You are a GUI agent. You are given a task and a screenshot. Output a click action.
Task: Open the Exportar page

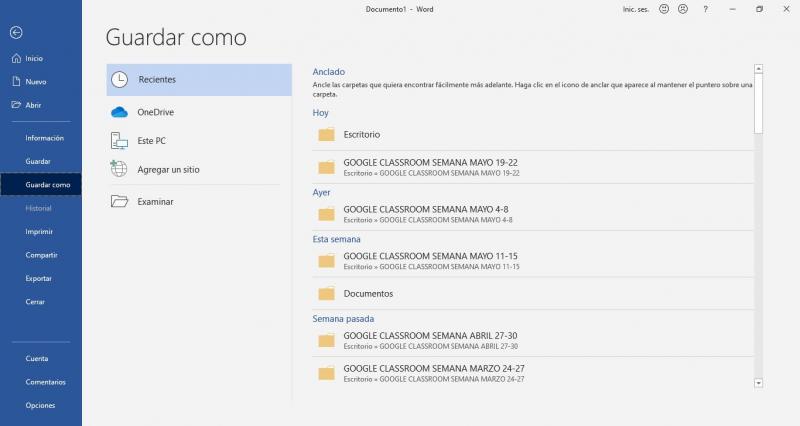[x=41, y=279]
